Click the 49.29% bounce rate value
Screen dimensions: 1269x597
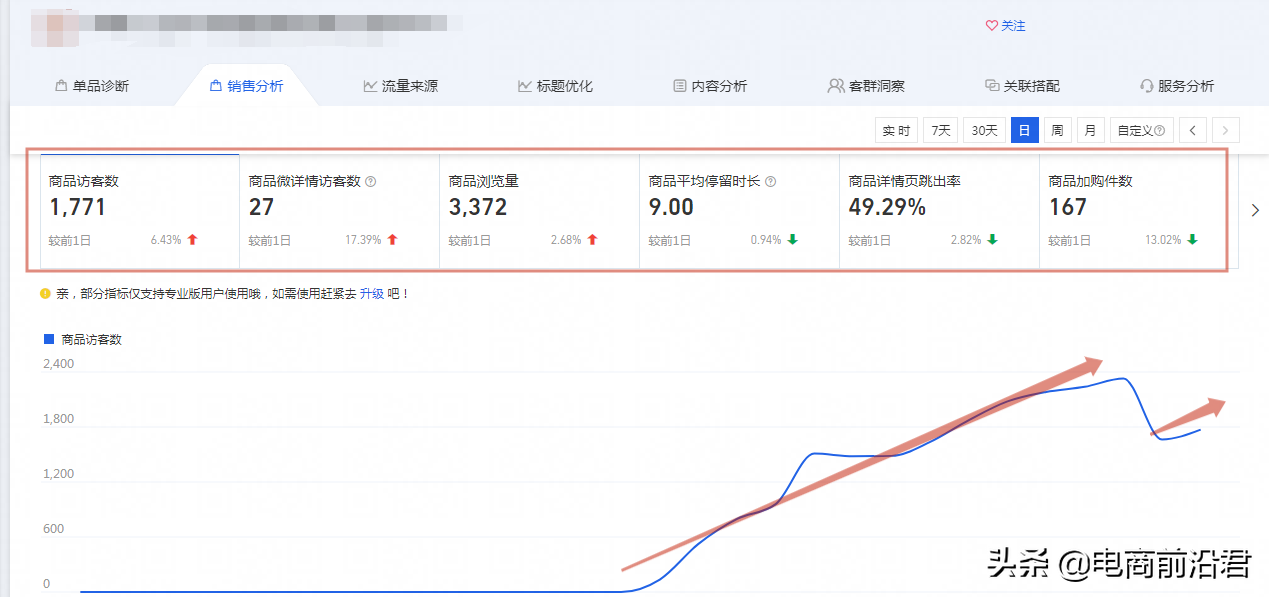pyautogui.click(x=887, y=208)
